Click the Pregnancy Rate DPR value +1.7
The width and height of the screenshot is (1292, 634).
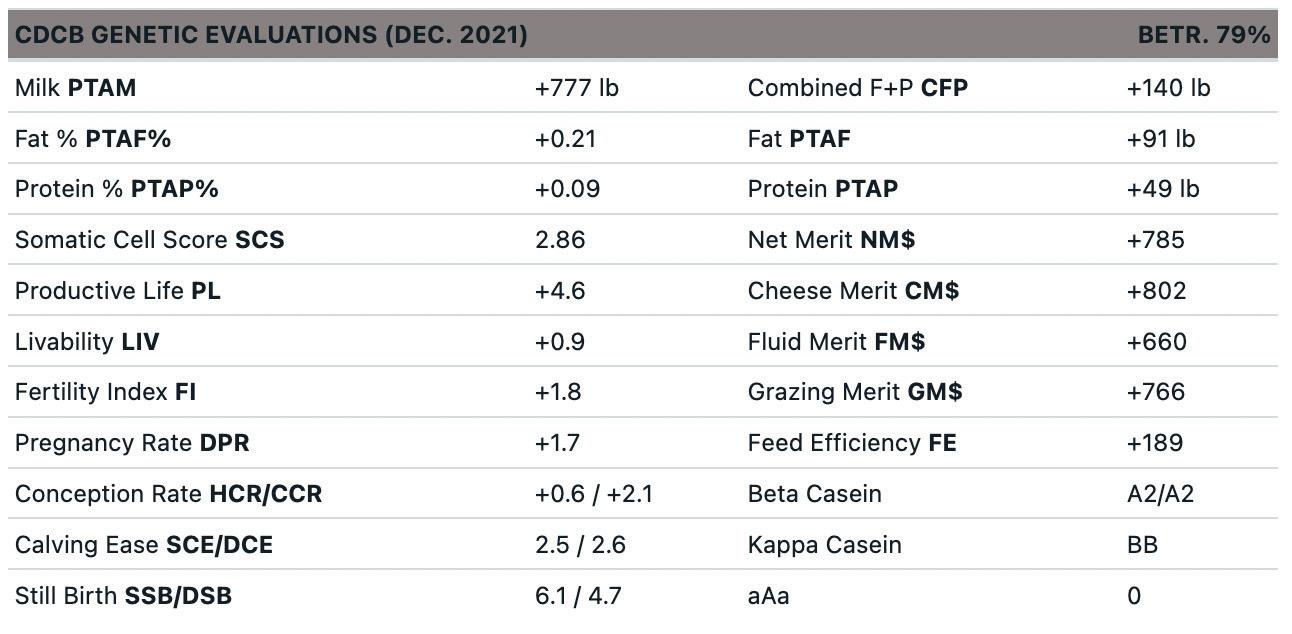(x=557, y=443)
